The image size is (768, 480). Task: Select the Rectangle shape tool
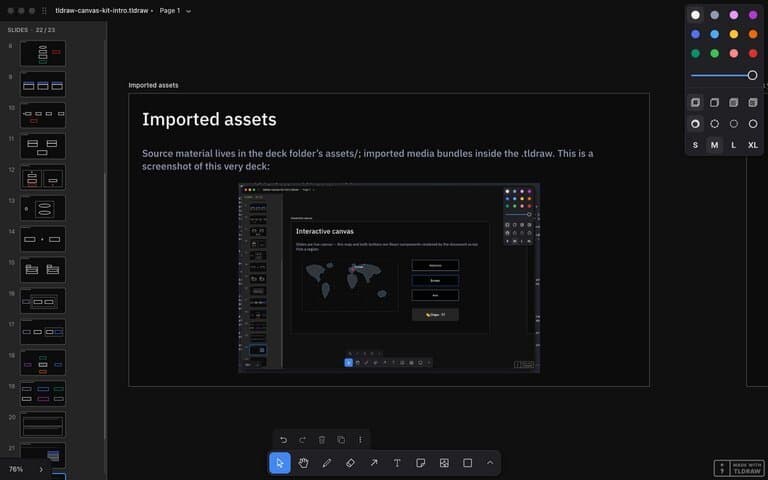(x=467, y=463)
